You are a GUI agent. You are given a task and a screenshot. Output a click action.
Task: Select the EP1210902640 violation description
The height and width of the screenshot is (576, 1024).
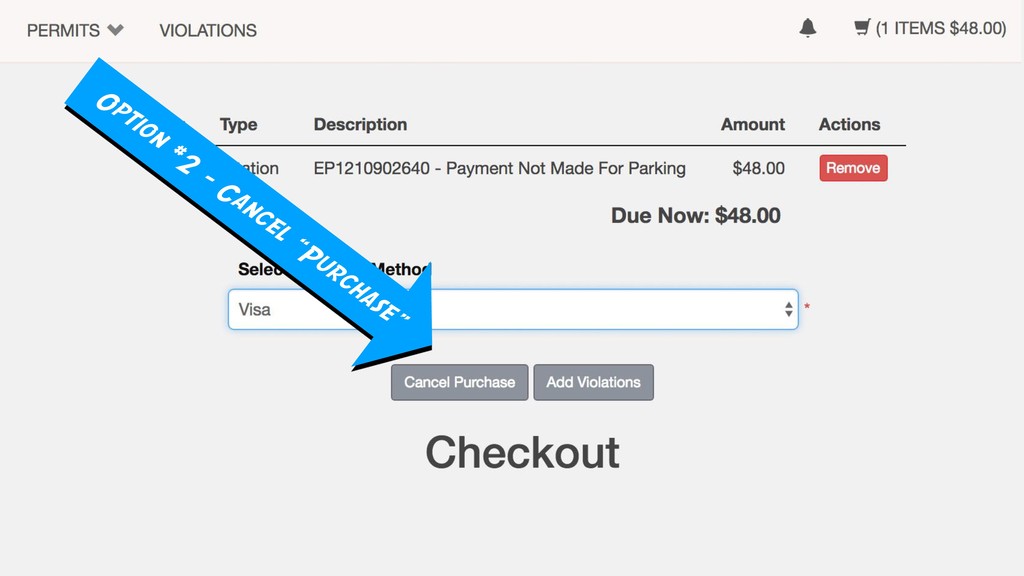tap(500, 168)
